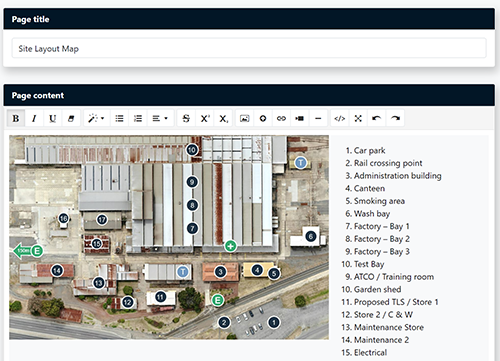
Task: Toggle fullscreen editor mode
Action: point(358,118)
